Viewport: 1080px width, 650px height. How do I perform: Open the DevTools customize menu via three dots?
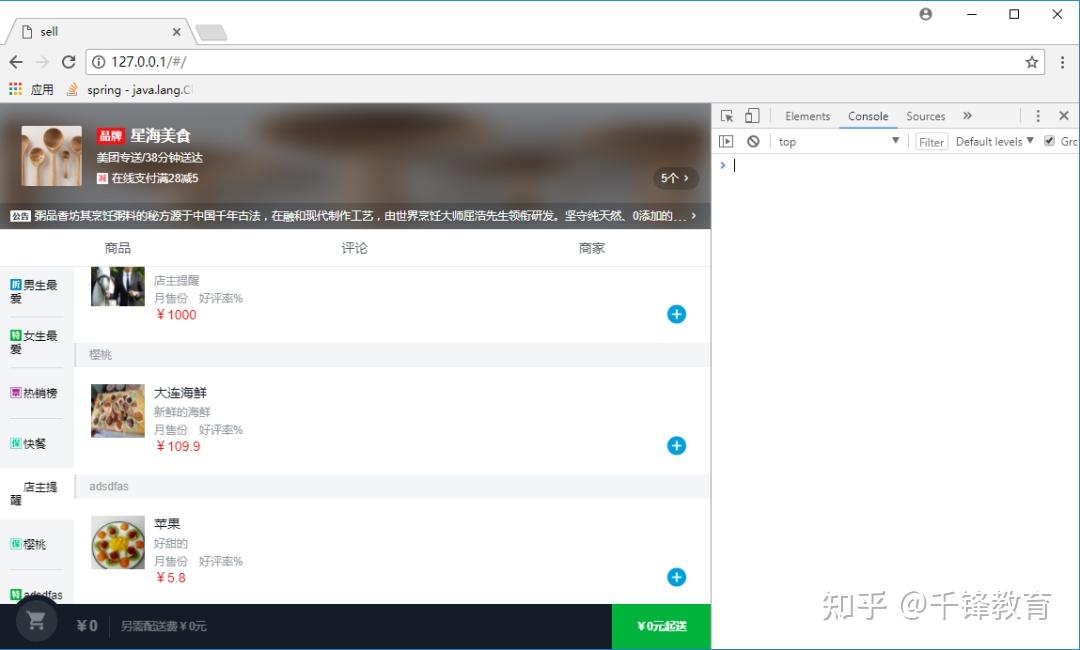tap(1038, 115)
